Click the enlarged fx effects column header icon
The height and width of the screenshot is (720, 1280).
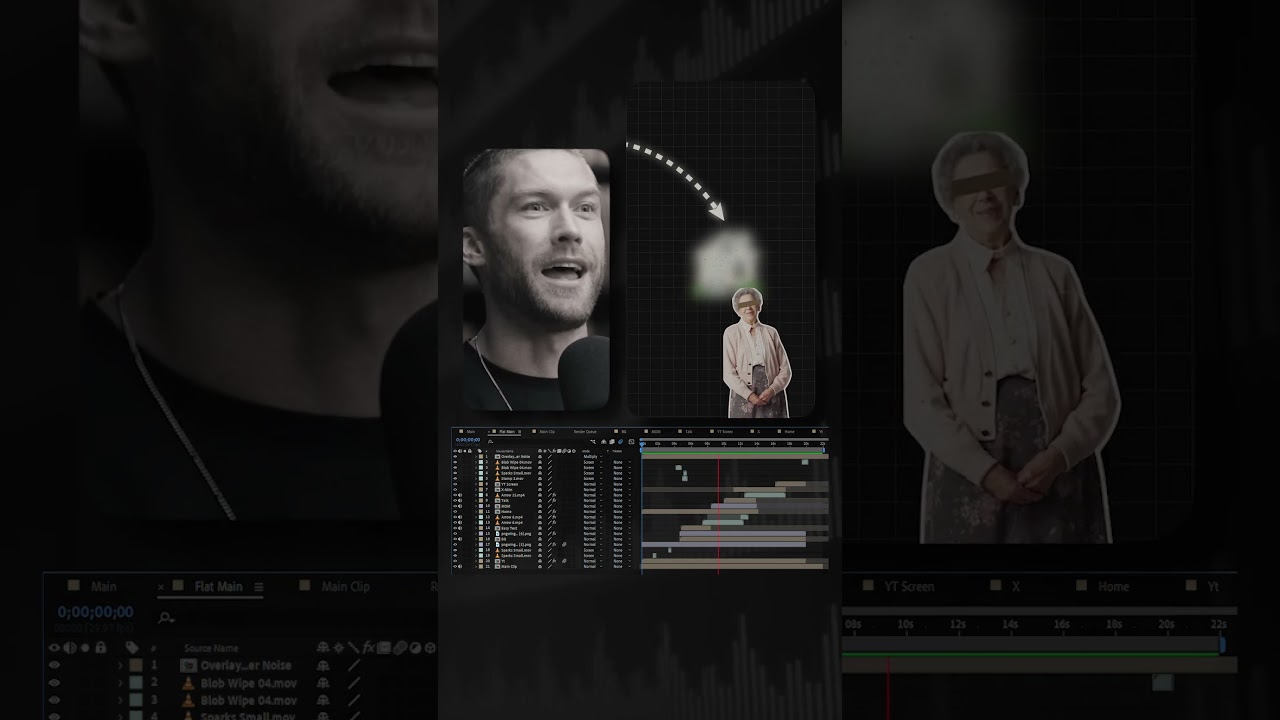pyautogui.click(x=368, y=648)
